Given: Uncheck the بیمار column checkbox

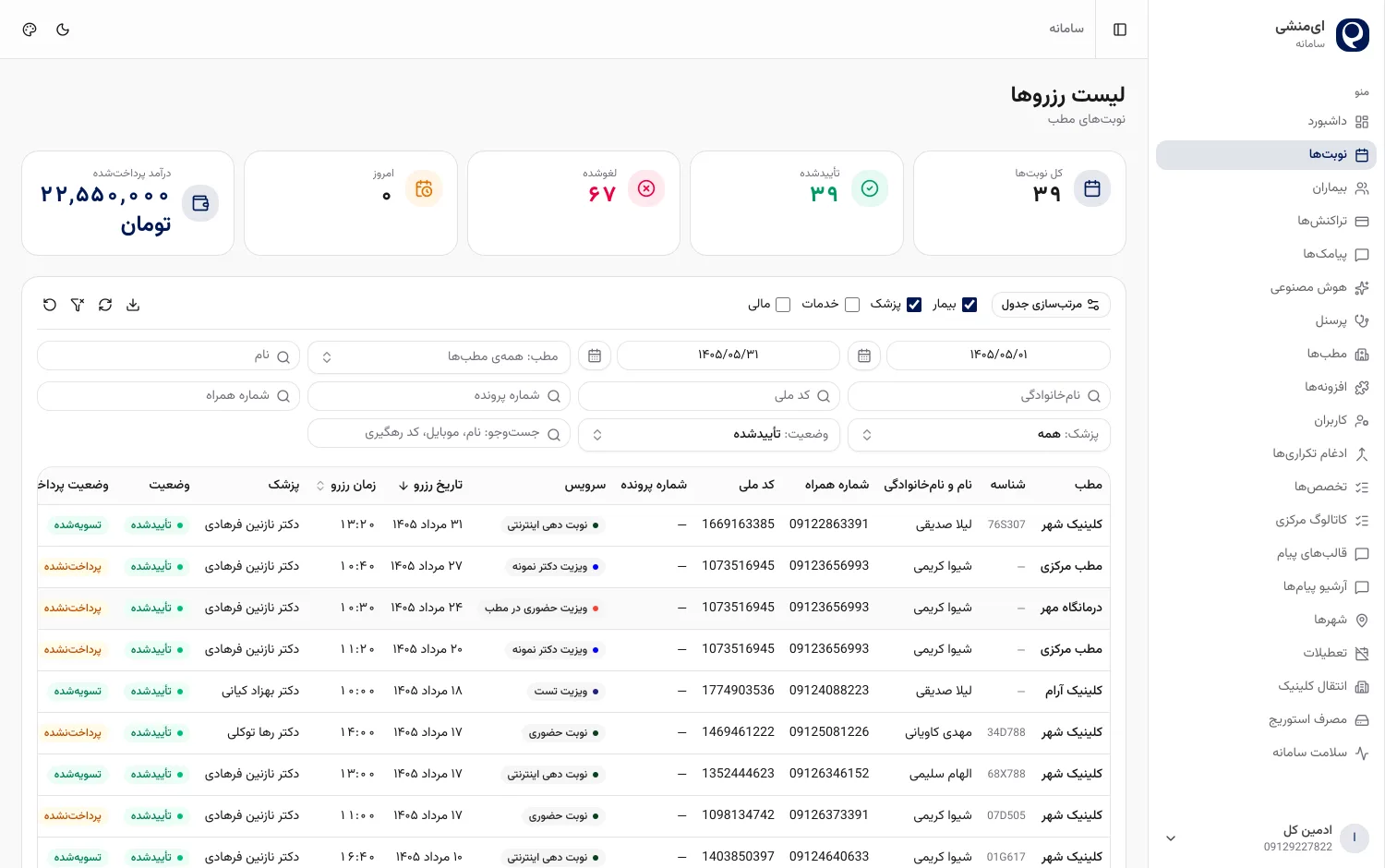Looking at the screenshot, I should point(969,305).
